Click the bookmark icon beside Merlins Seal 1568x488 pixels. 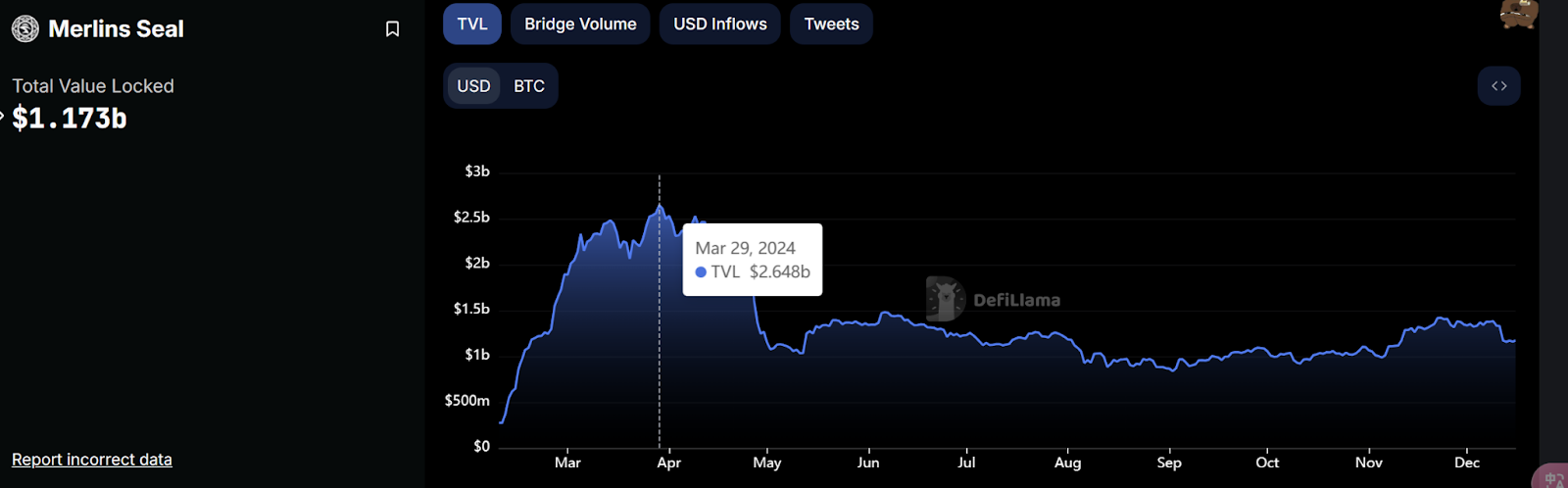[x=392, y=29]
